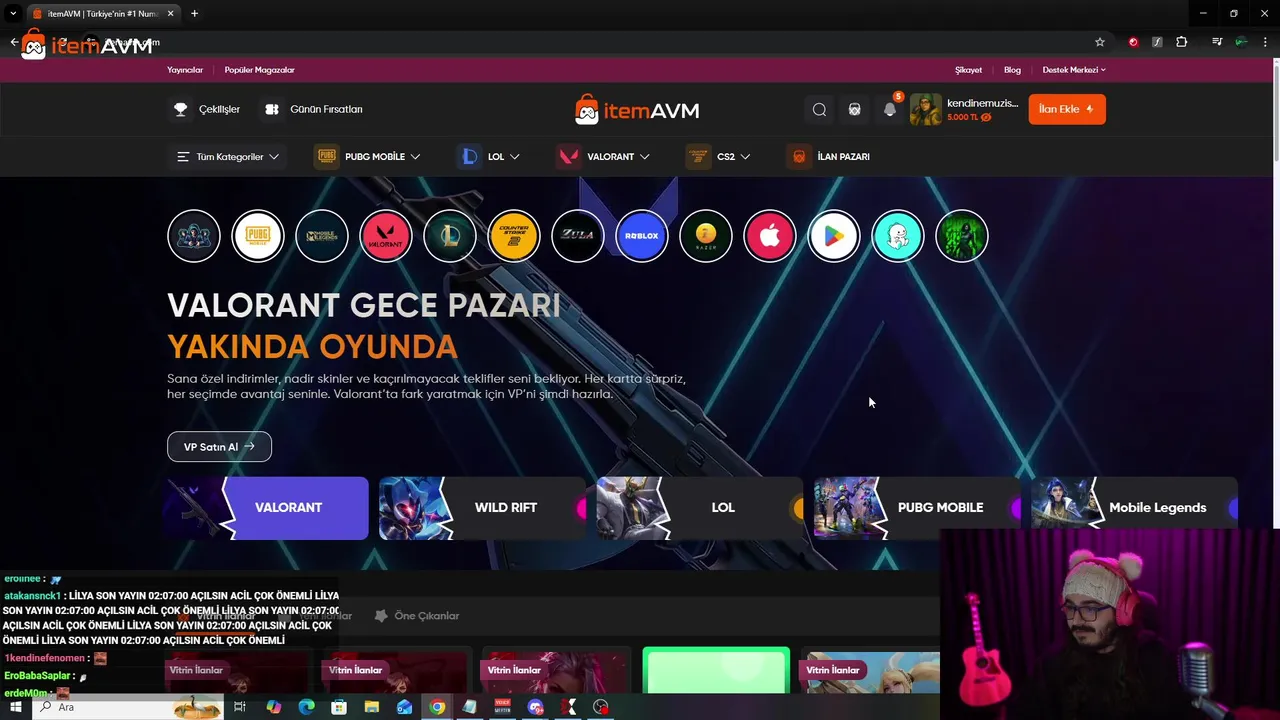Expand the LOL dropdown menu

click(x=490, y=157)
